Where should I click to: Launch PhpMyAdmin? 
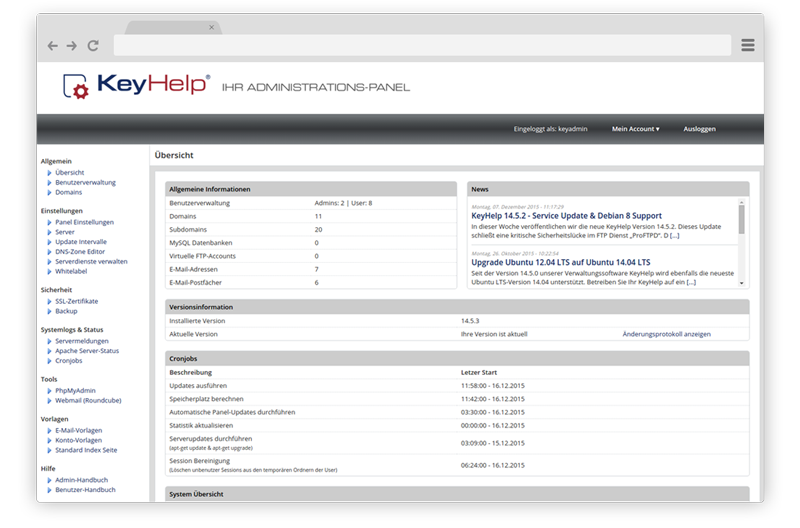75,390
